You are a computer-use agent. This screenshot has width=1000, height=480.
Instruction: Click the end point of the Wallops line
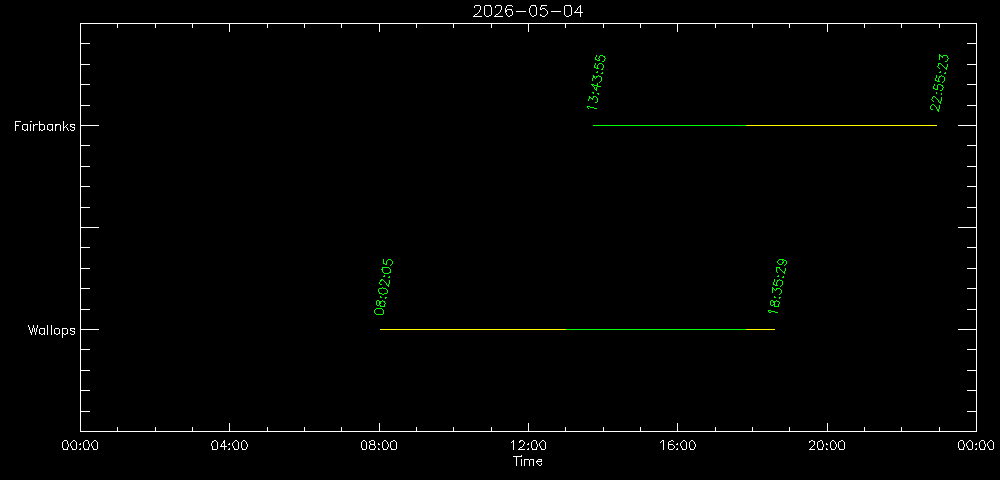click(x=774, y=329)
